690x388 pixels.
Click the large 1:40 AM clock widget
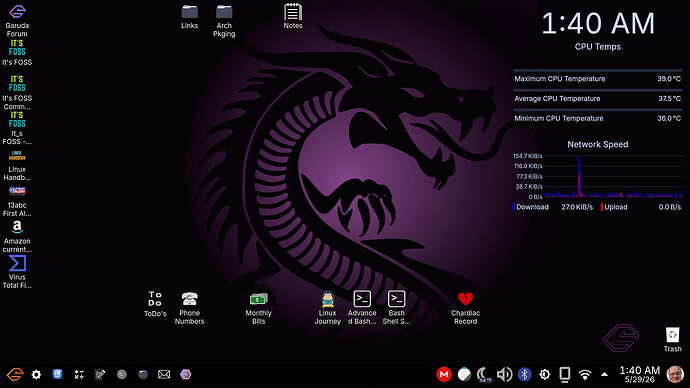point(598,23)
